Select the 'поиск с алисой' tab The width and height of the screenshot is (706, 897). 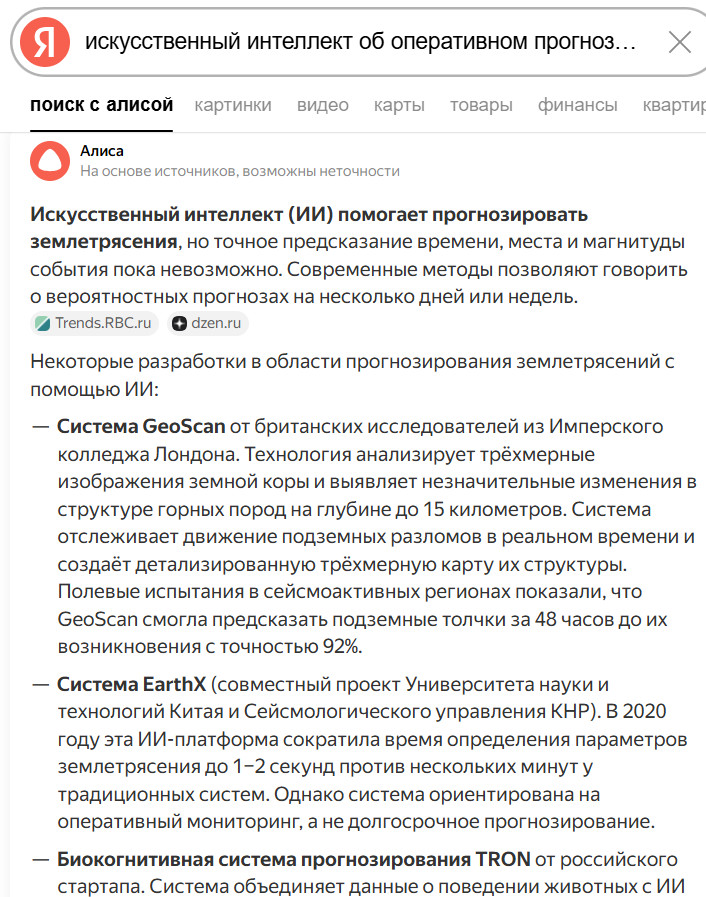coord(101,105)
